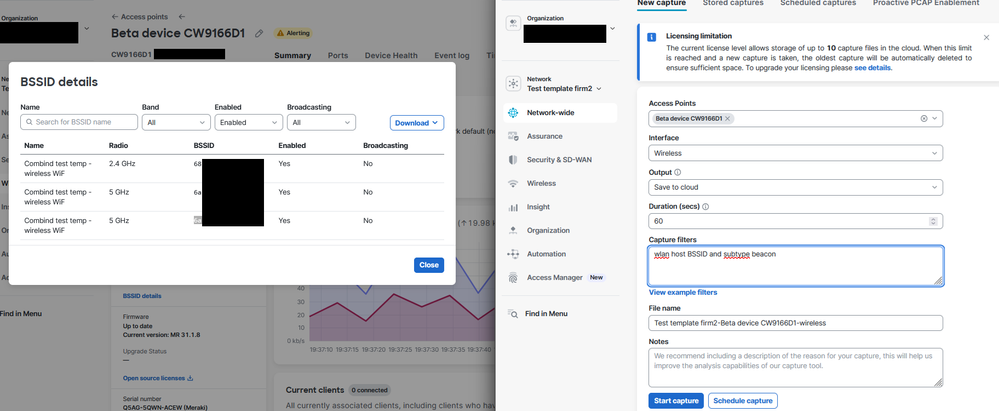The height and width of the screenshot is (411, 999).
Task: Open Security & SD-WAN shield icon
Action: 513,160
